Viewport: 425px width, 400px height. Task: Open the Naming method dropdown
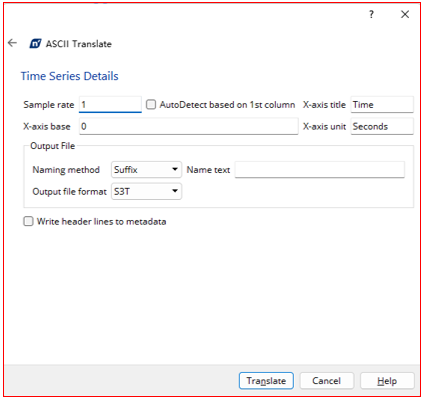click(146, 170)
